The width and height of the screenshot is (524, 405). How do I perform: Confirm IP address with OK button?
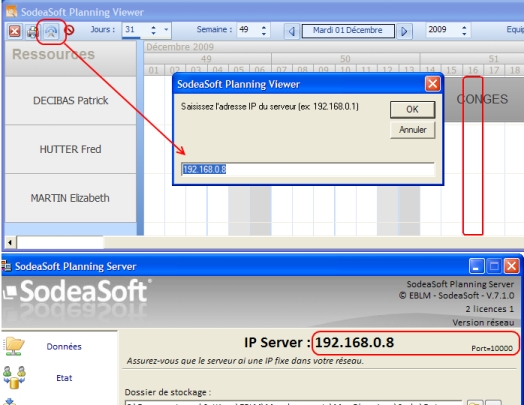point(412,110)
